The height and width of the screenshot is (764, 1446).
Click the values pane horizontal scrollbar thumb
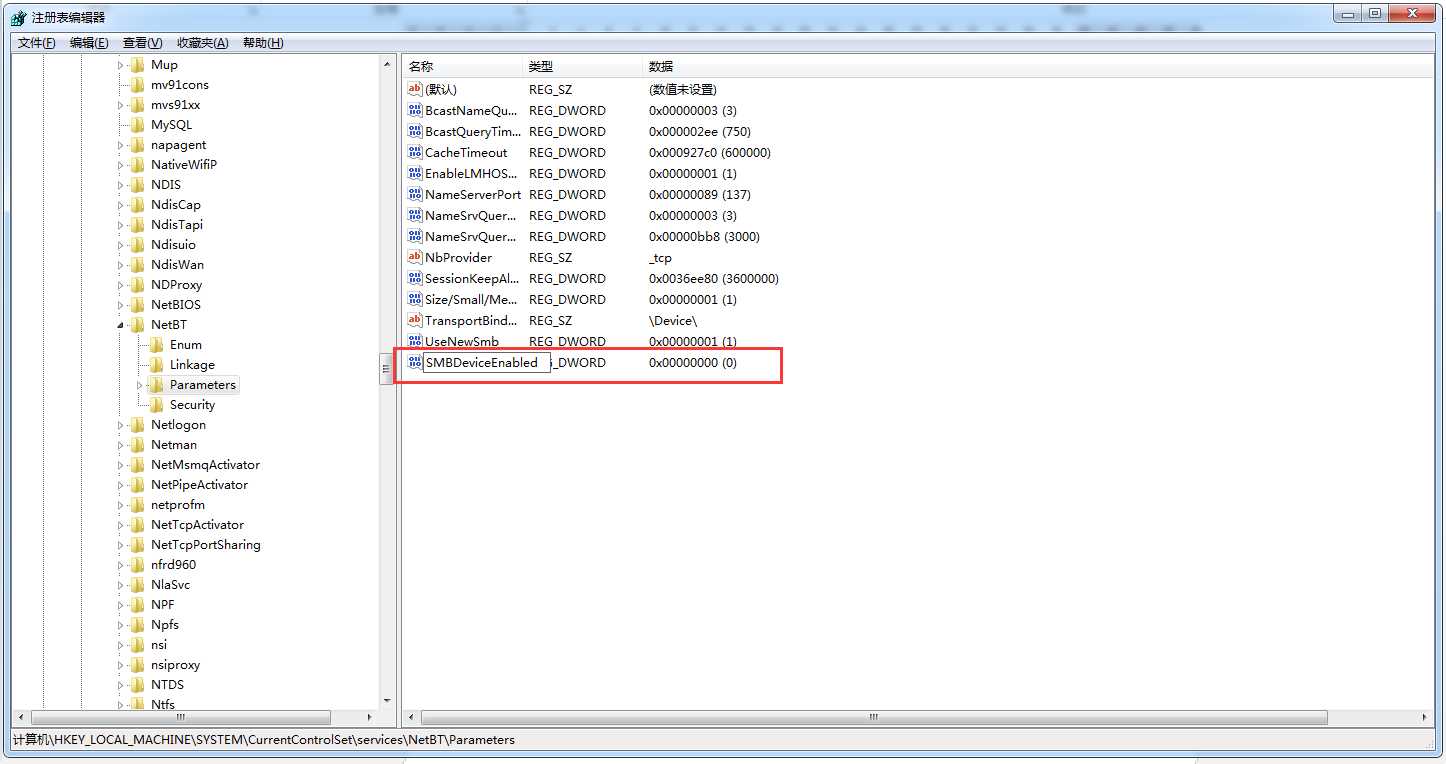point(874,718)
